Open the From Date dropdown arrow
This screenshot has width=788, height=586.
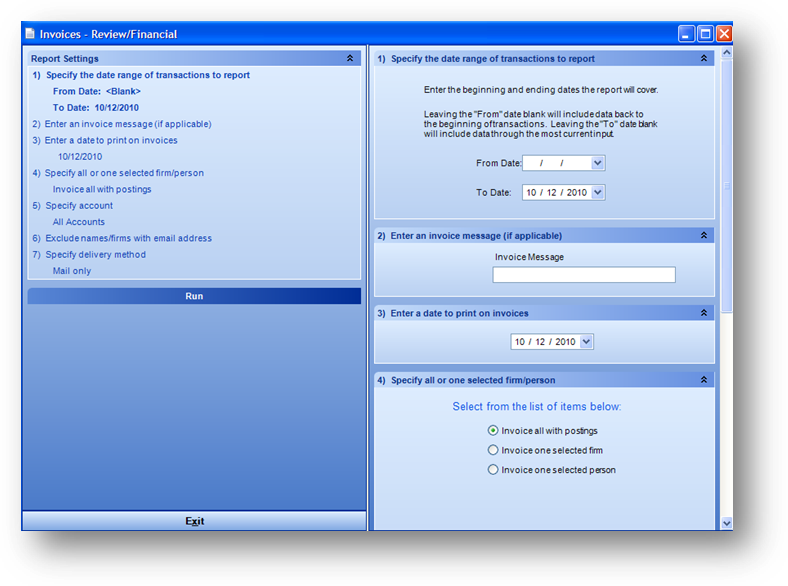tap(597, 163)
